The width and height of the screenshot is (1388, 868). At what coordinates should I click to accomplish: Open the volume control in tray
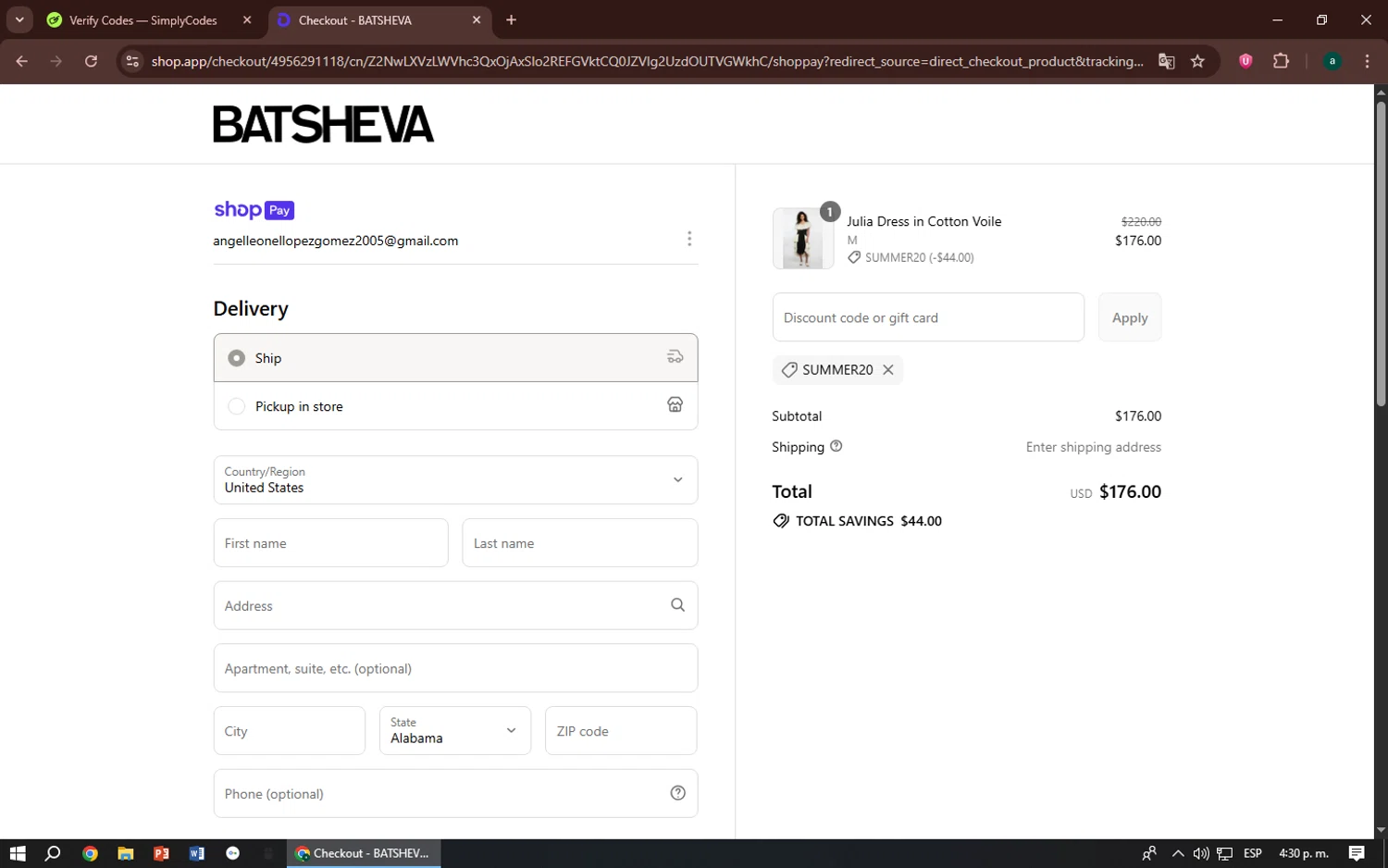[1201, 853]
